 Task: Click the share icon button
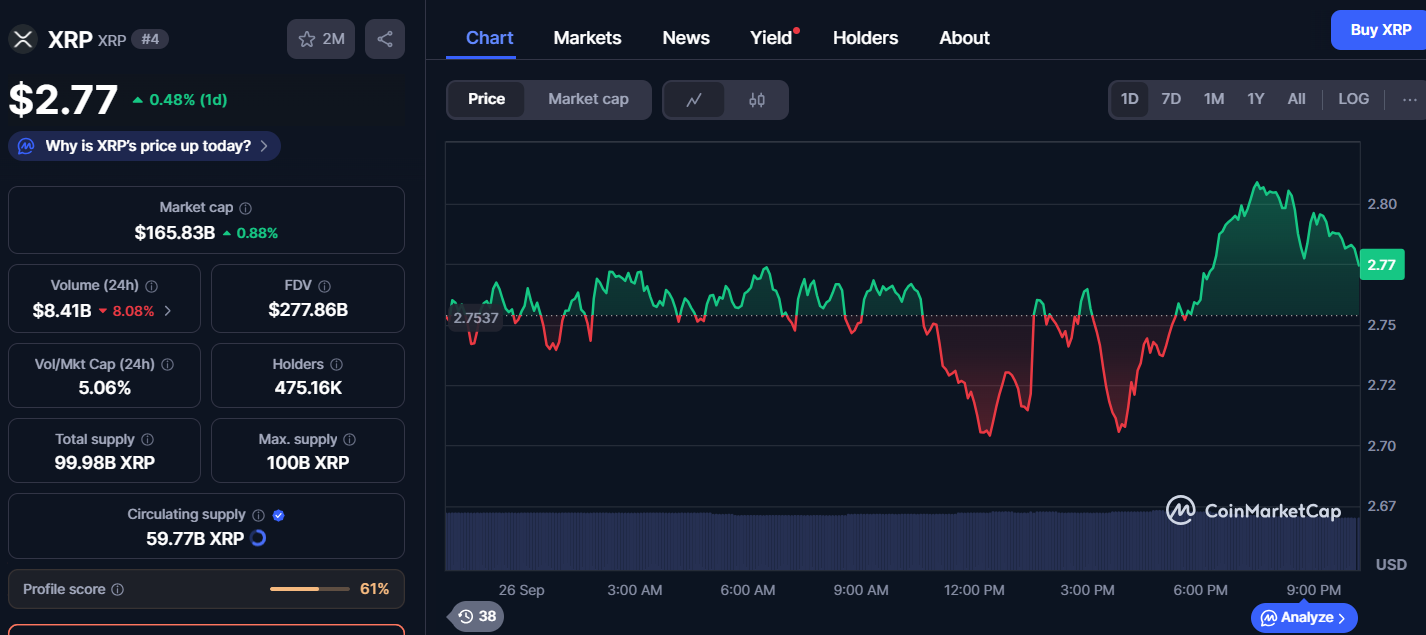(385, 39)
